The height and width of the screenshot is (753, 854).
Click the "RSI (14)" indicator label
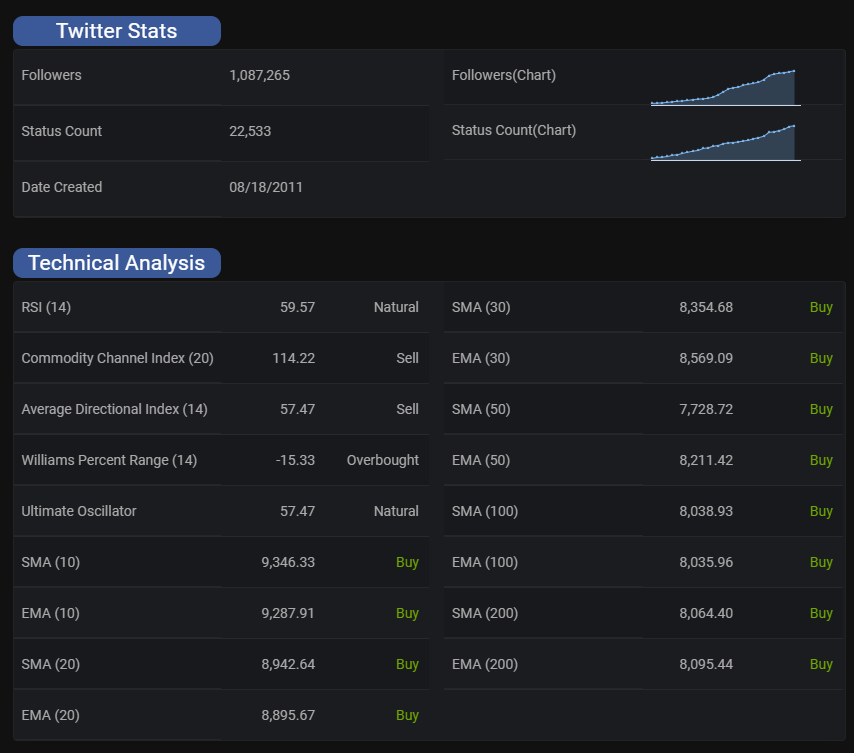pos(46,307)
